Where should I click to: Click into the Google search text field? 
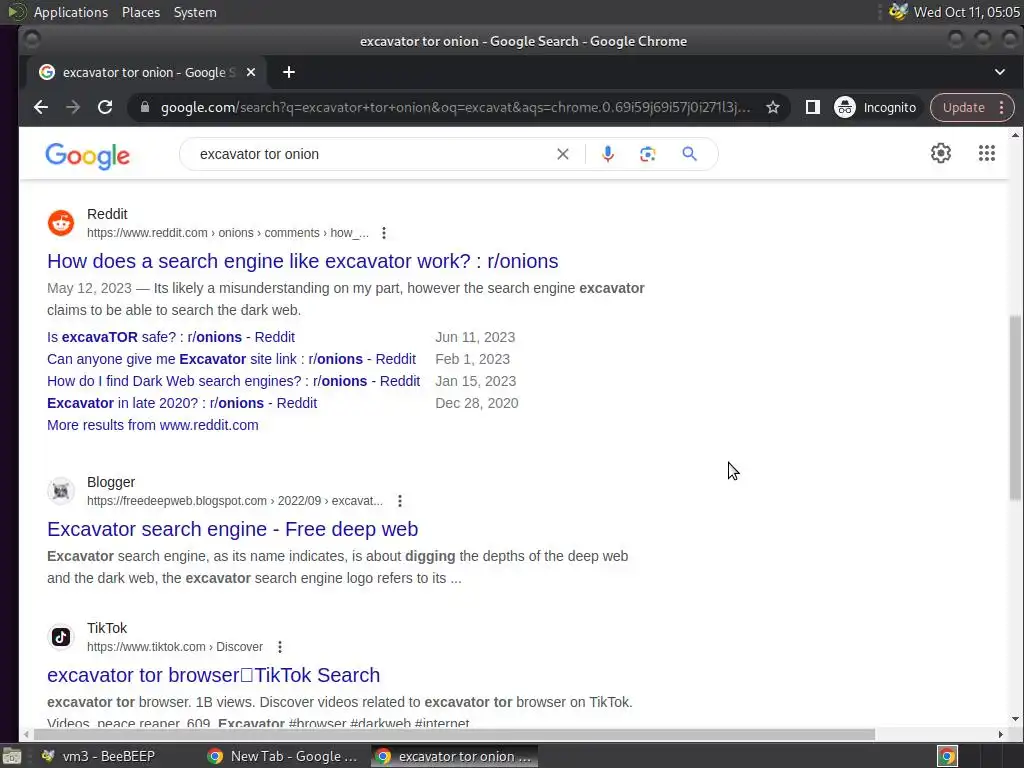coord(372,154)
